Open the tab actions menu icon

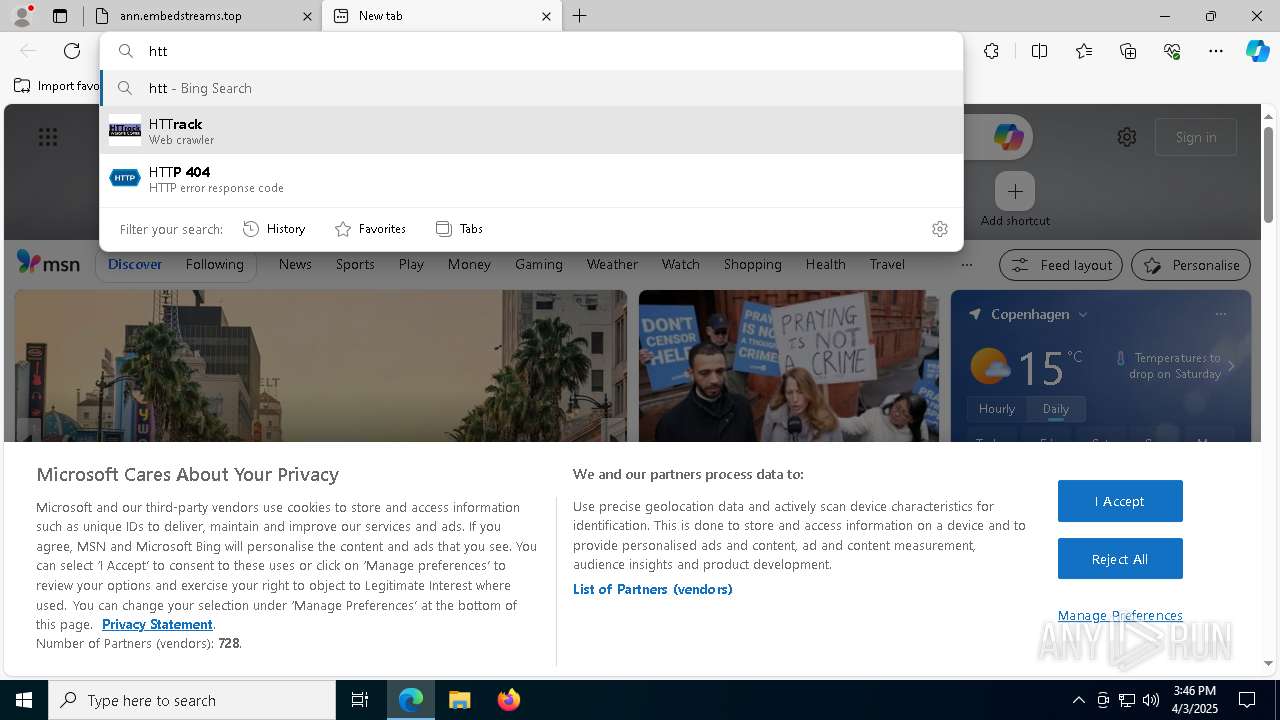pos(60,16)
